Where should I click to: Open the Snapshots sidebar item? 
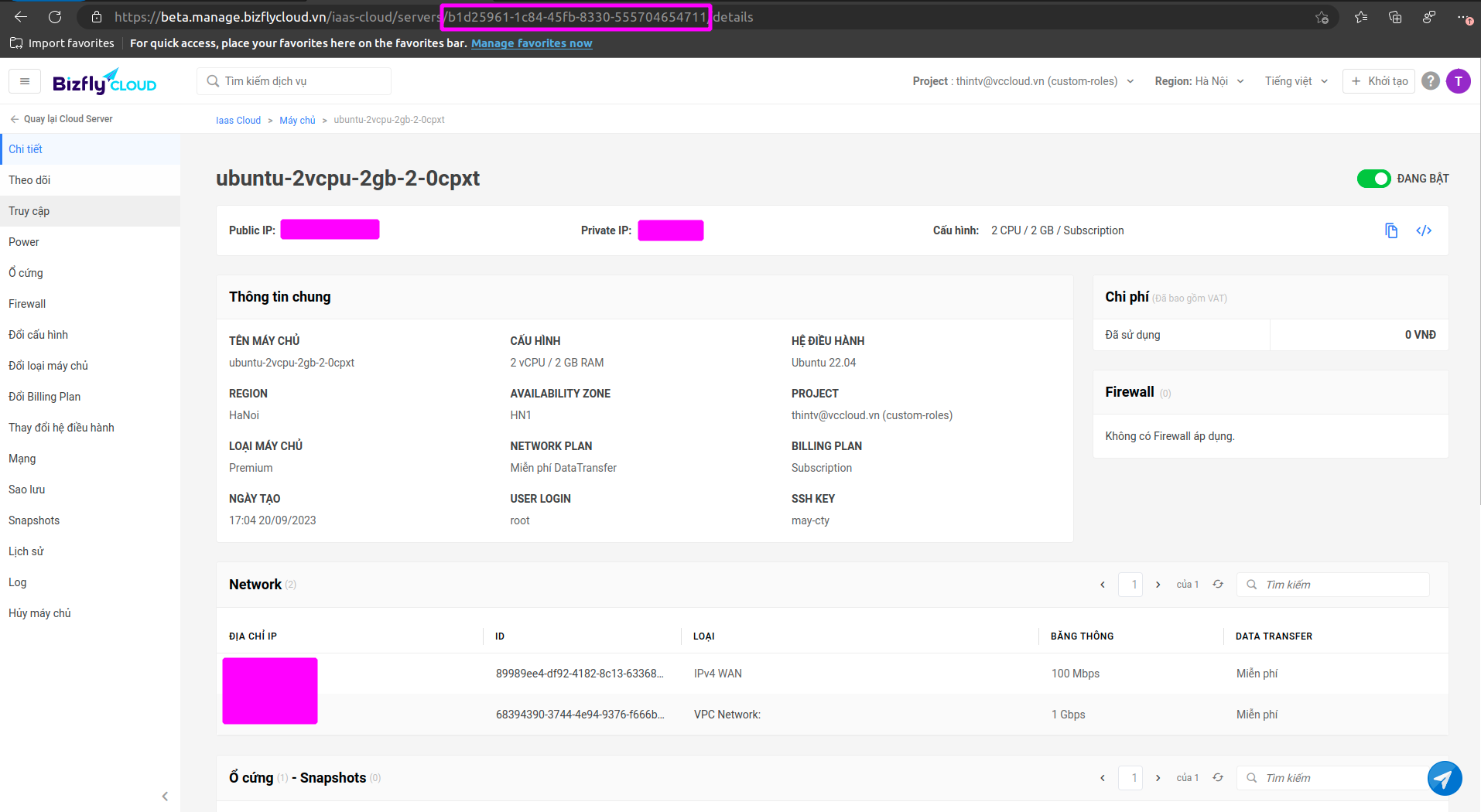(x=34, y=520)
